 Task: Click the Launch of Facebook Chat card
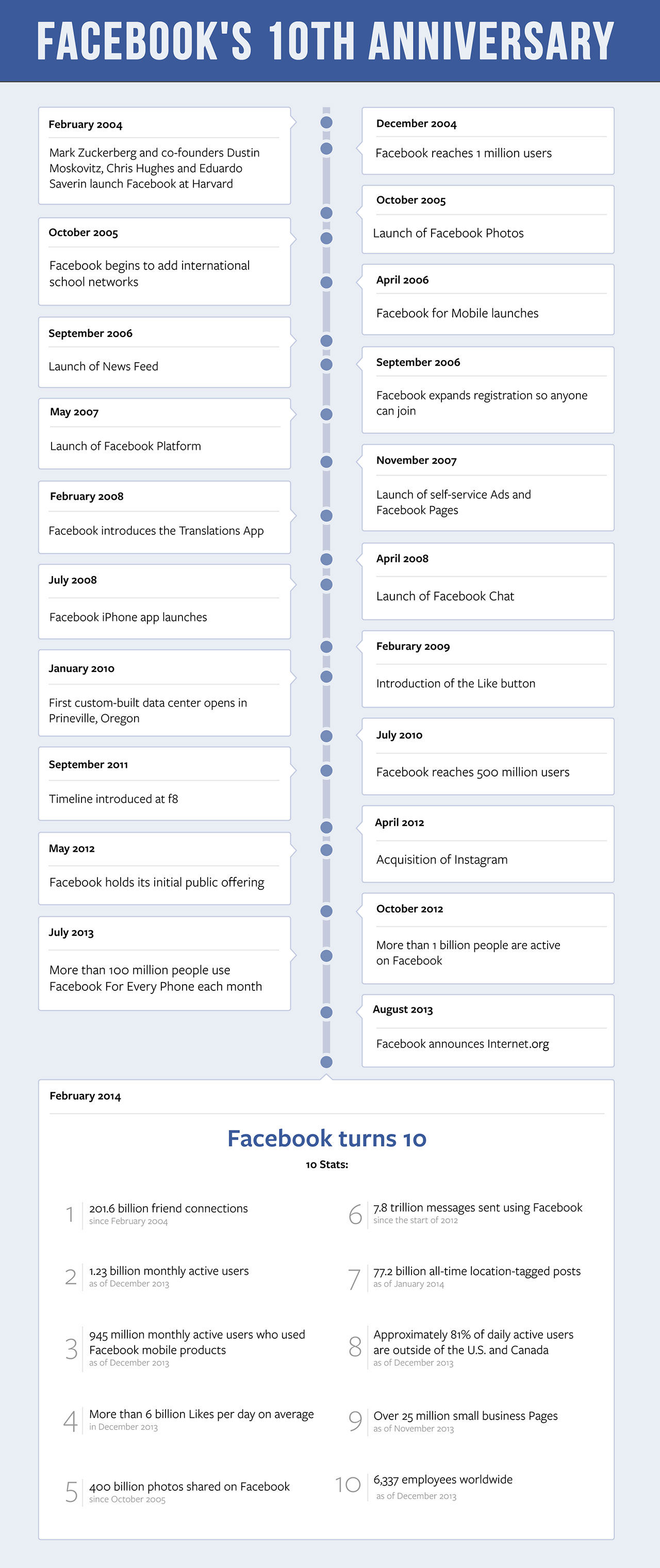point(488,581)
